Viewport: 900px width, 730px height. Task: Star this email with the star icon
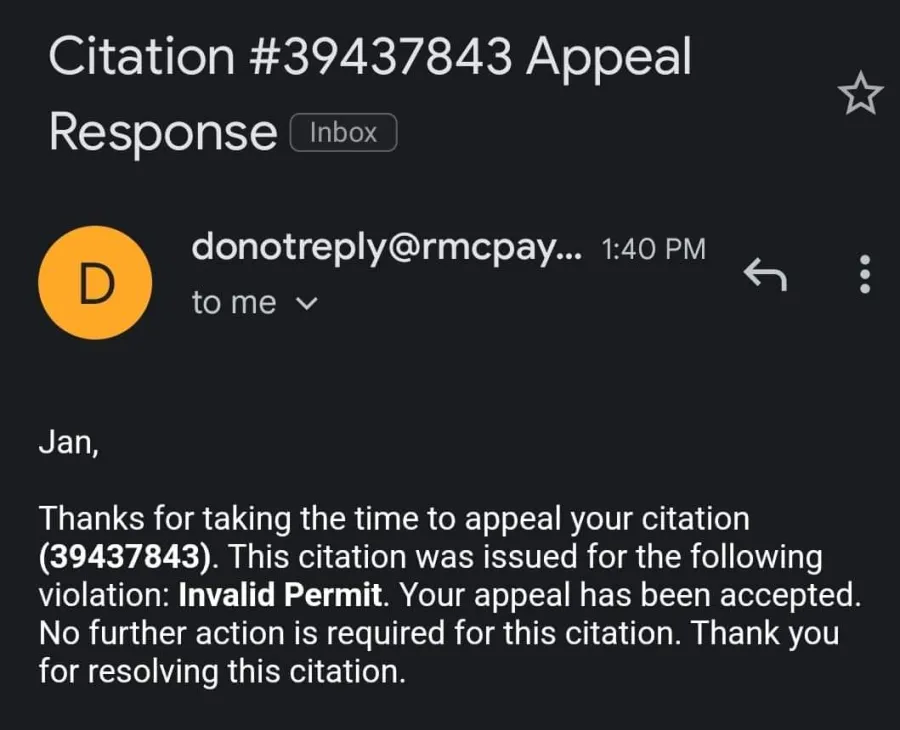860,95
